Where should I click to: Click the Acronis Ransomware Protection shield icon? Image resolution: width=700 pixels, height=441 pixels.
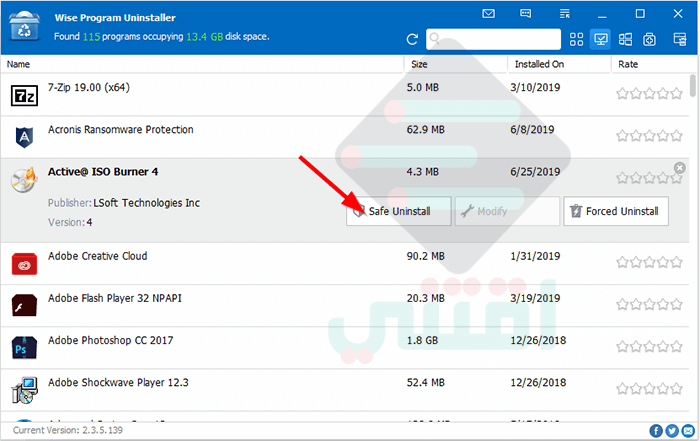(x=24, y=137)
